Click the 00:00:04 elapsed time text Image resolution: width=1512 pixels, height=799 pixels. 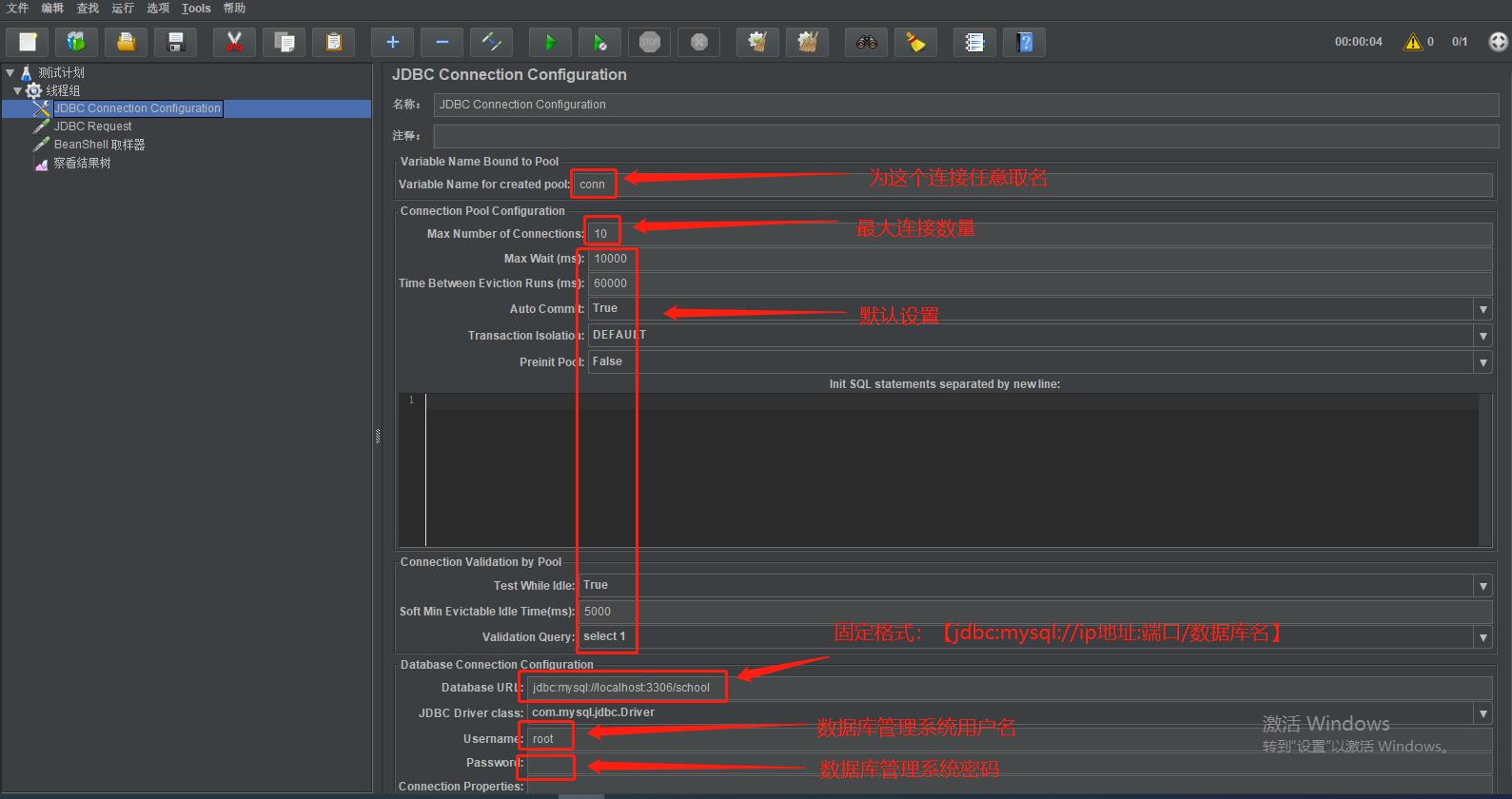point(1358,42)
